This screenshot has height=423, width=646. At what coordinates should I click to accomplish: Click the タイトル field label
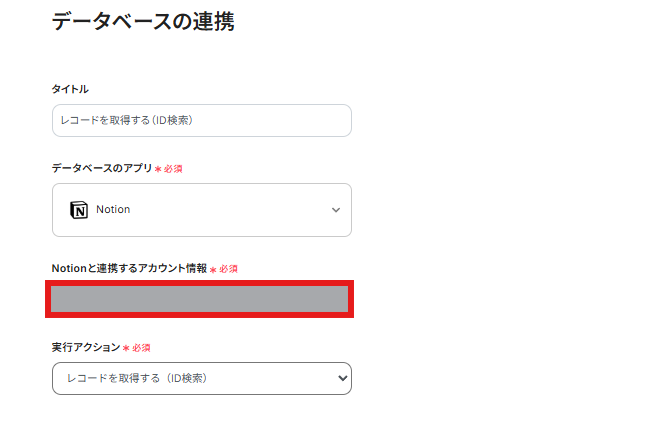70,89
